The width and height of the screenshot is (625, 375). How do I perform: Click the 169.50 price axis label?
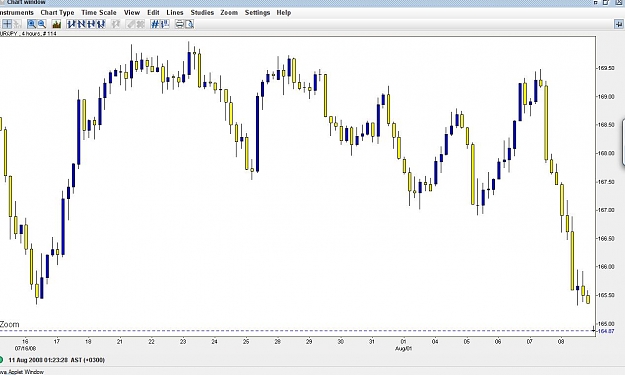coord(606,68)
